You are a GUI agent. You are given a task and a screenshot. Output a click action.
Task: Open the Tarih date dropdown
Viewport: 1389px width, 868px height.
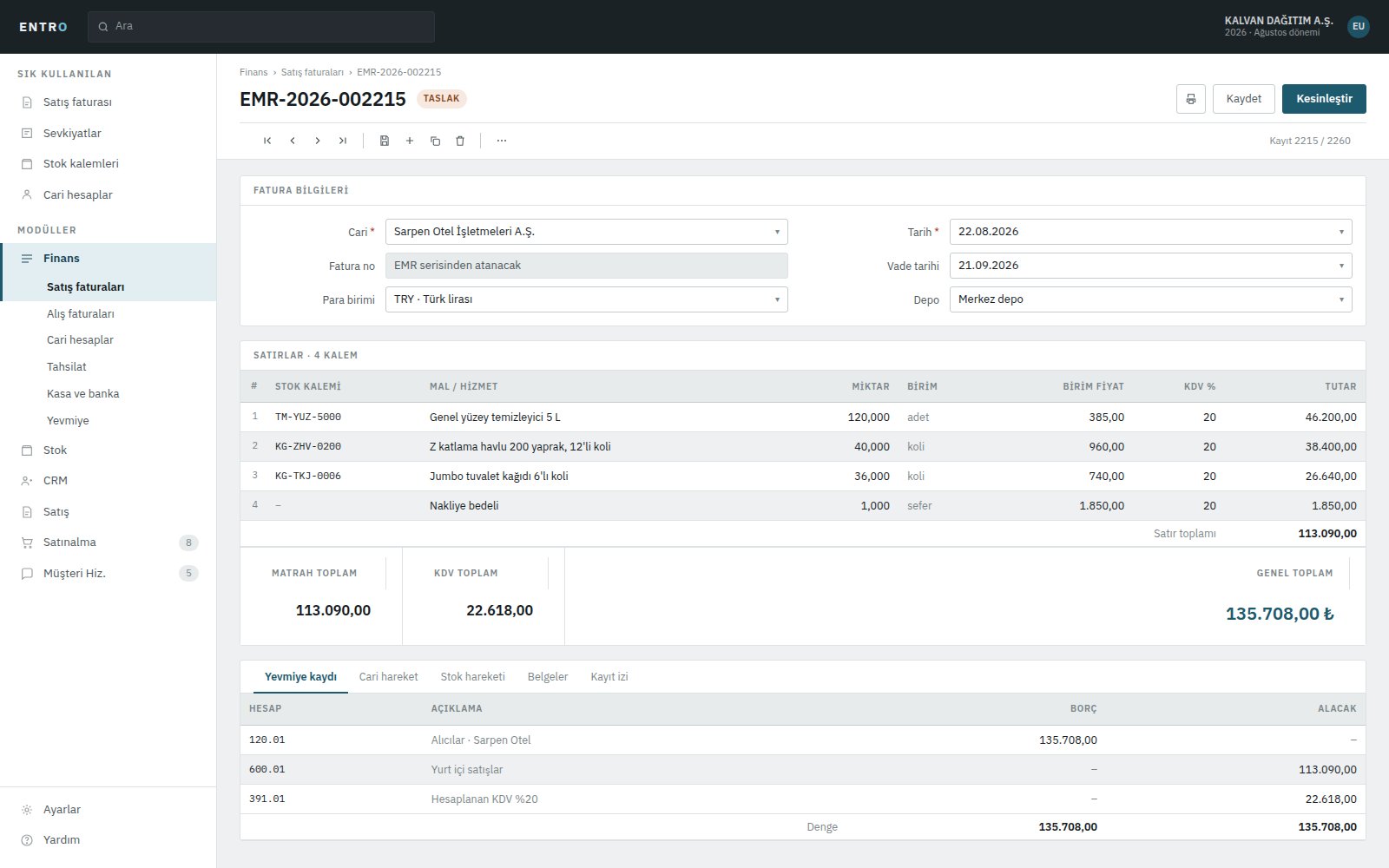tap(1151, 232)
